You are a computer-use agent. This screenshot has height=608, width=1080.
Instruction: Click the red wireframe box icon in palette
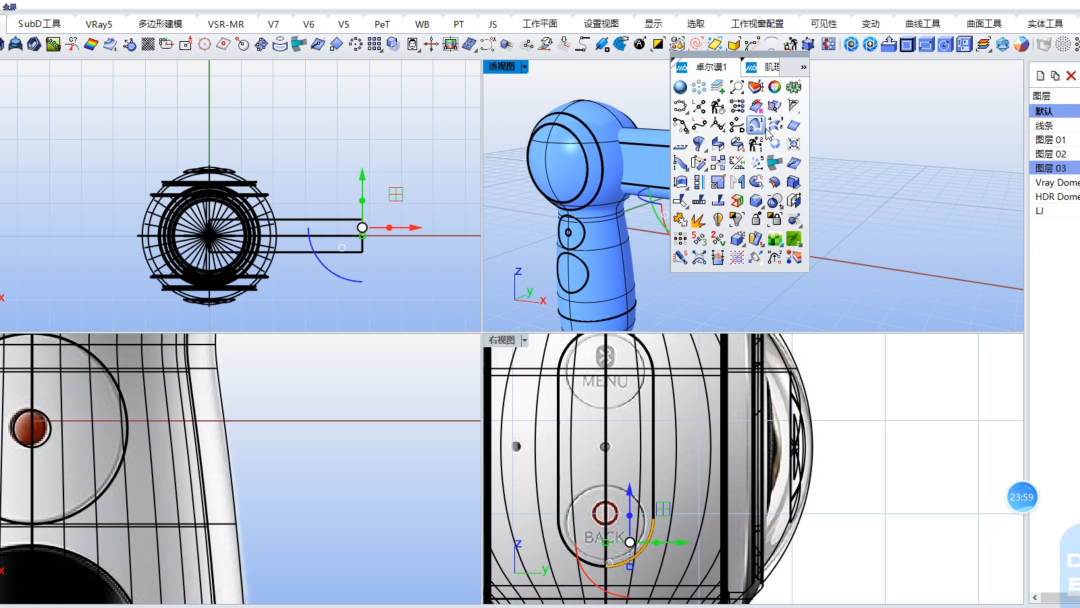pyautogui.click(x=737, y=200)
